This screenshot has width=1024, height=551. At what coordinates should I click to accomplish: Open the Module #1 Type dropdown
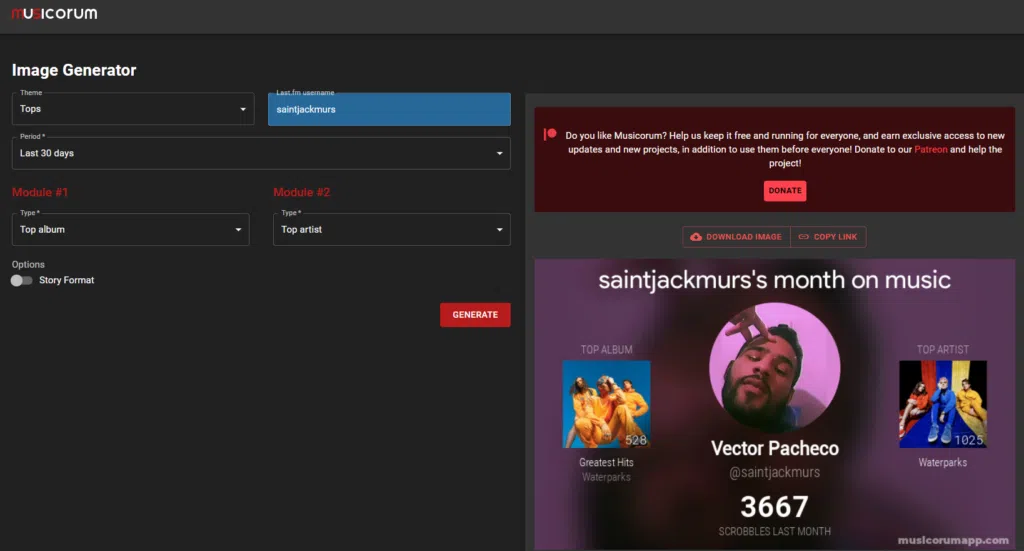pyautogui.click(x=131, y=230)
